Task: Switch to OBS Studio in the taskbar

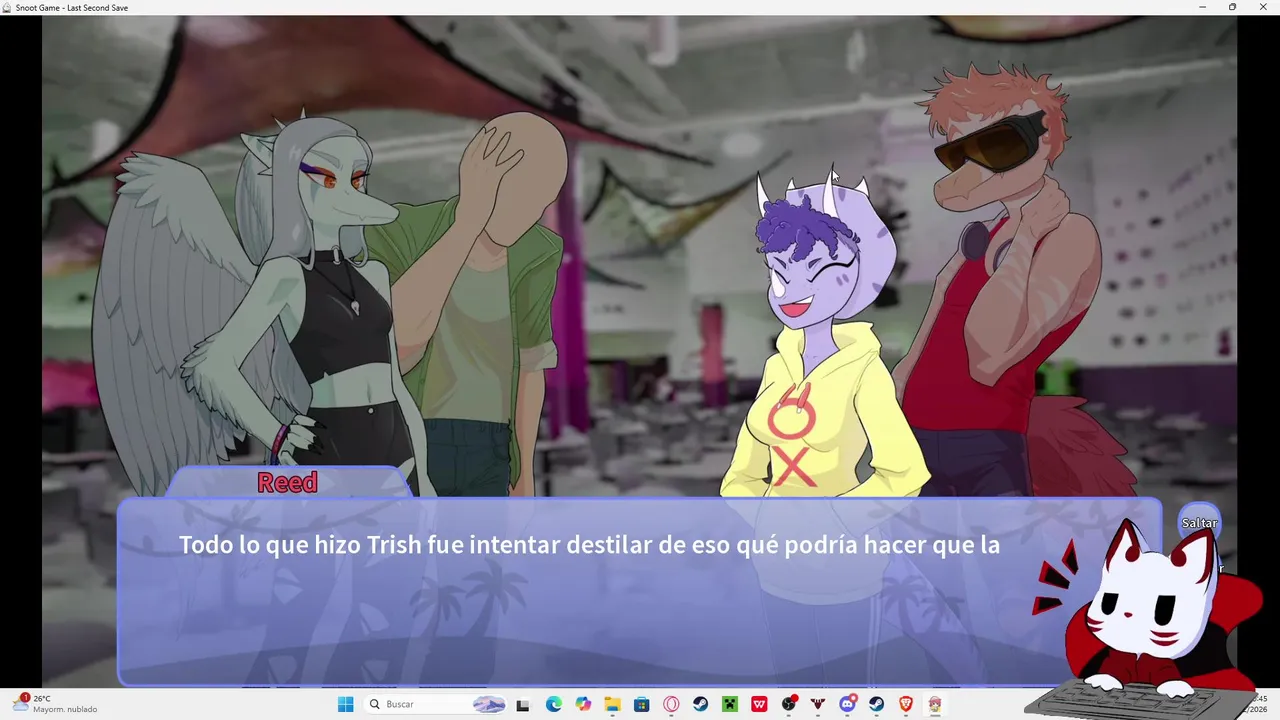Action: coord(789,704)
